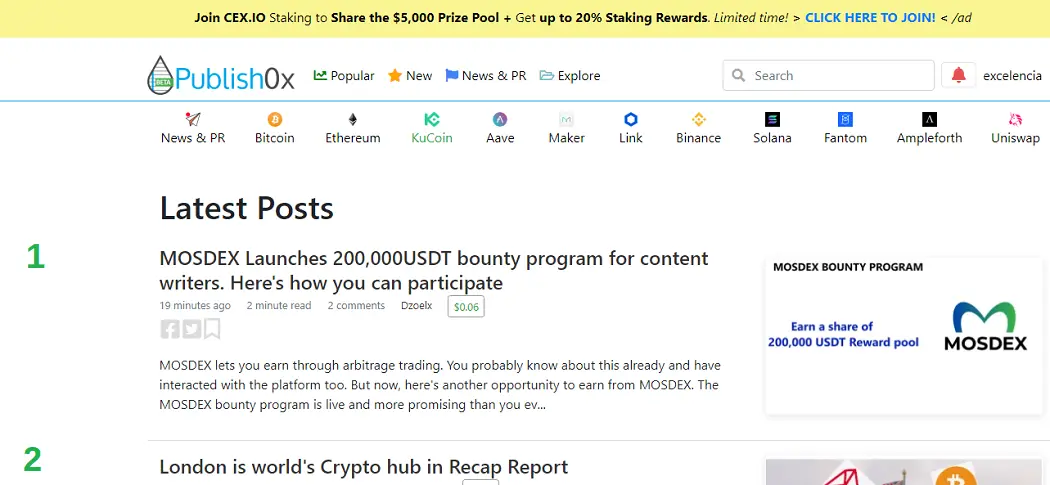This screenshot has width=1050, height=485.
Task: Open the excelencia user profile
Action: (x=1012, y=76)
